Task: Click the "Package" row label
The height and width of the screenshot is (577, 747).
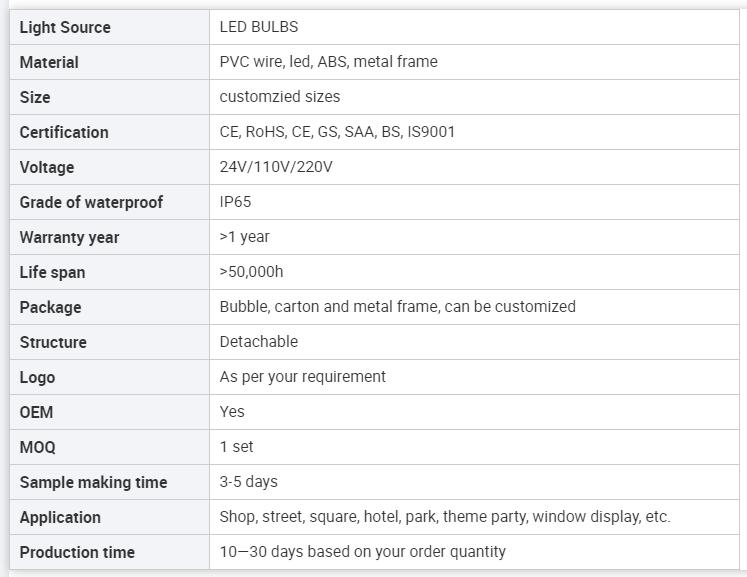Action: (x=50, y=307)
